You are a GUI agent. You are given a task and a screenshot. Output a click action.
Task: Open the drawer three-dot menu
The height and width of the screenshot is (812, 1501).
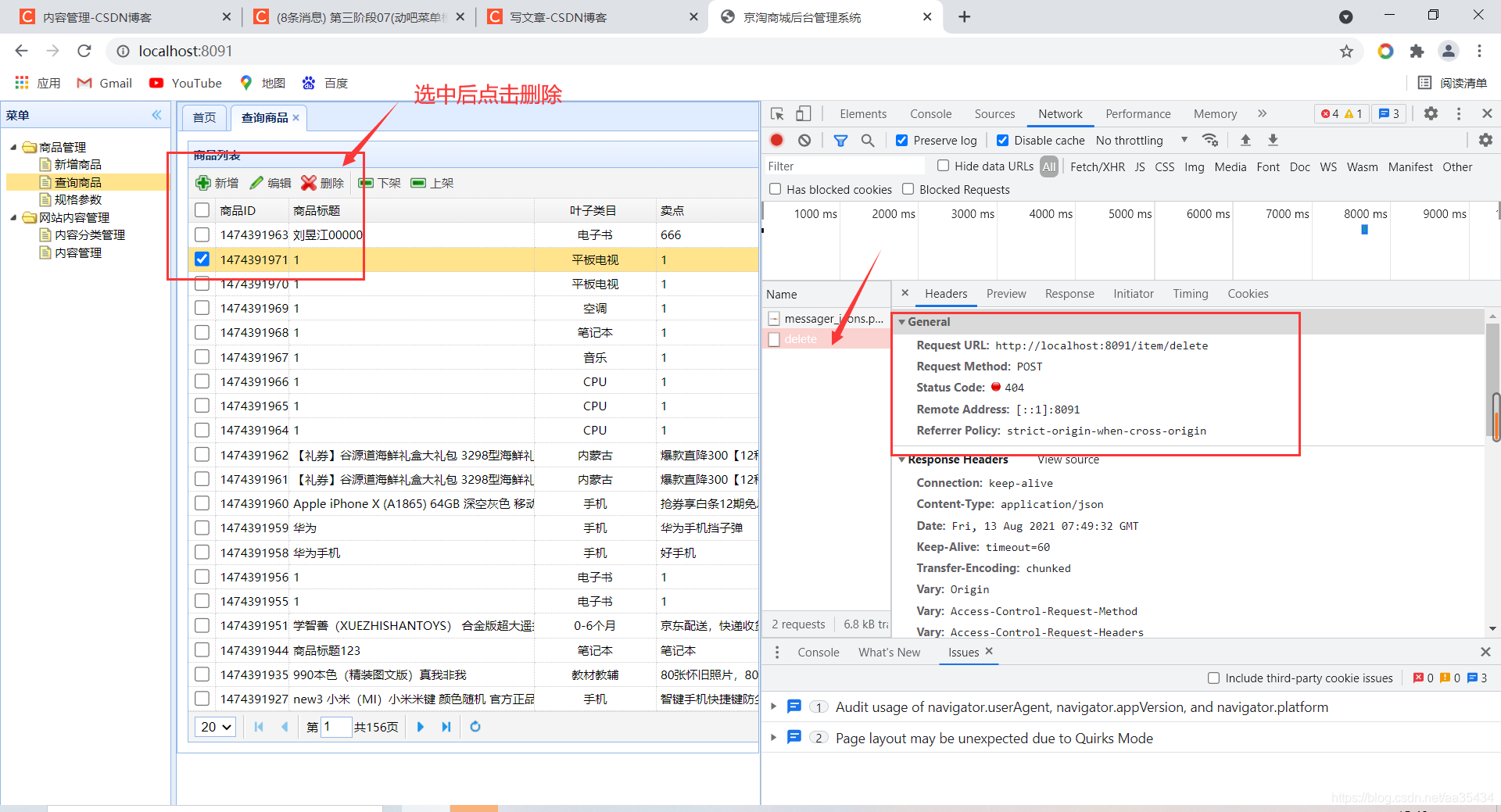click(776, 652)
